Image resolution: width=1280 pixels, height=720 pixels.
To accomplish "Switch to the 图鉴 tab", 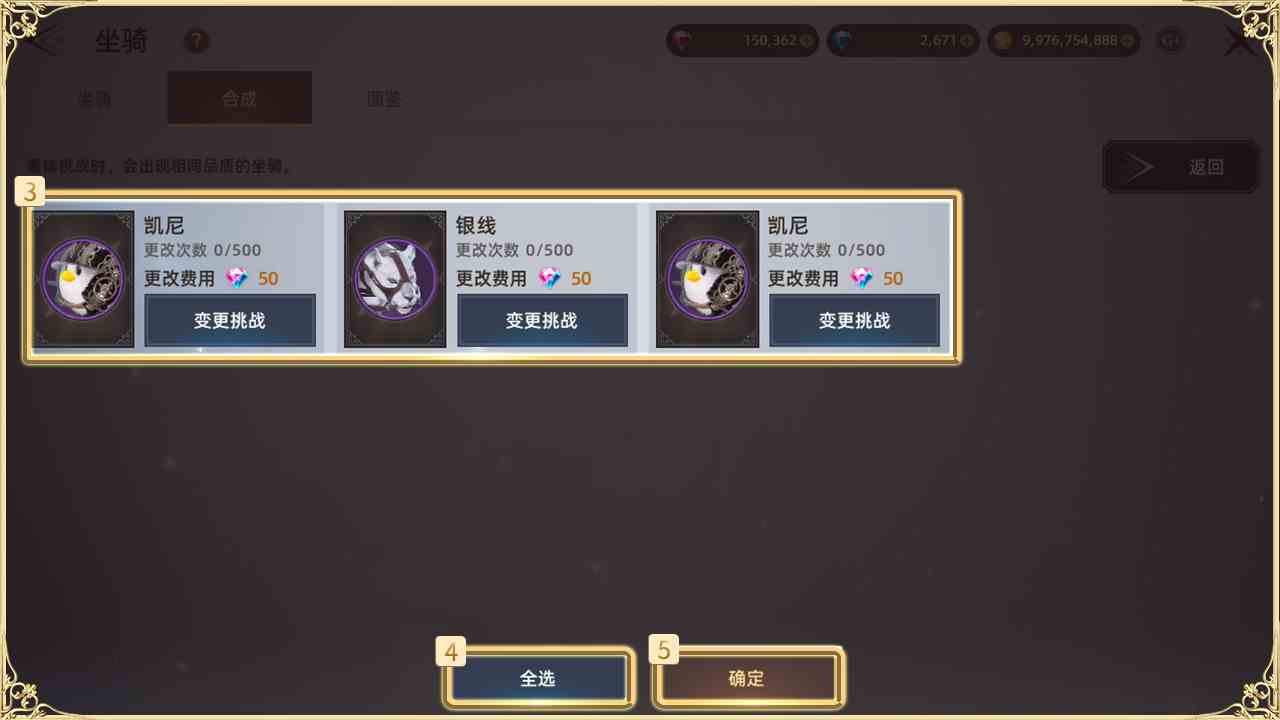I will coord(384,98).
